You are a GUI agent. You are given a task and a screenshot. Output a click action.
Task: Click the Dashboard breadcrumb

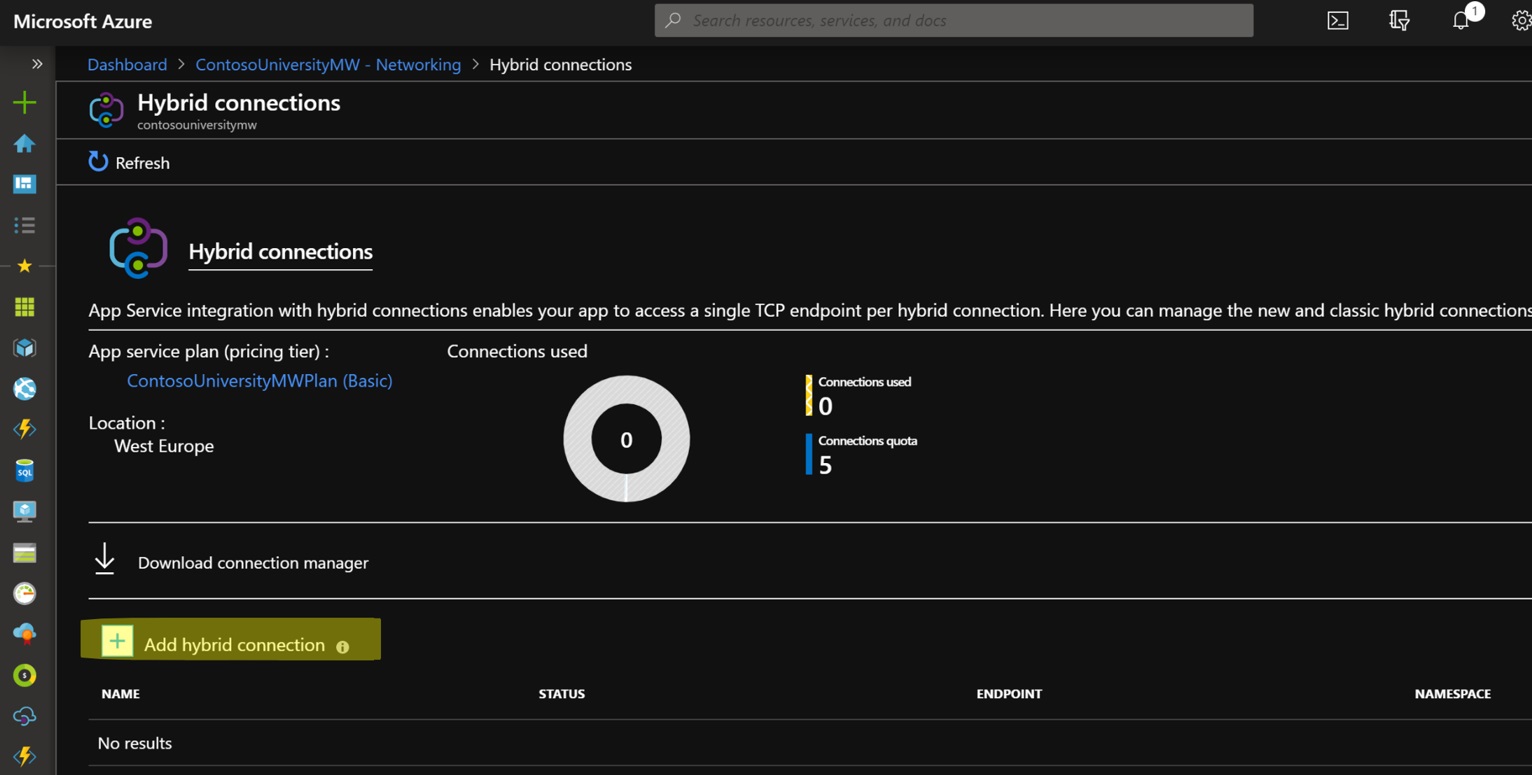[127, 64]
